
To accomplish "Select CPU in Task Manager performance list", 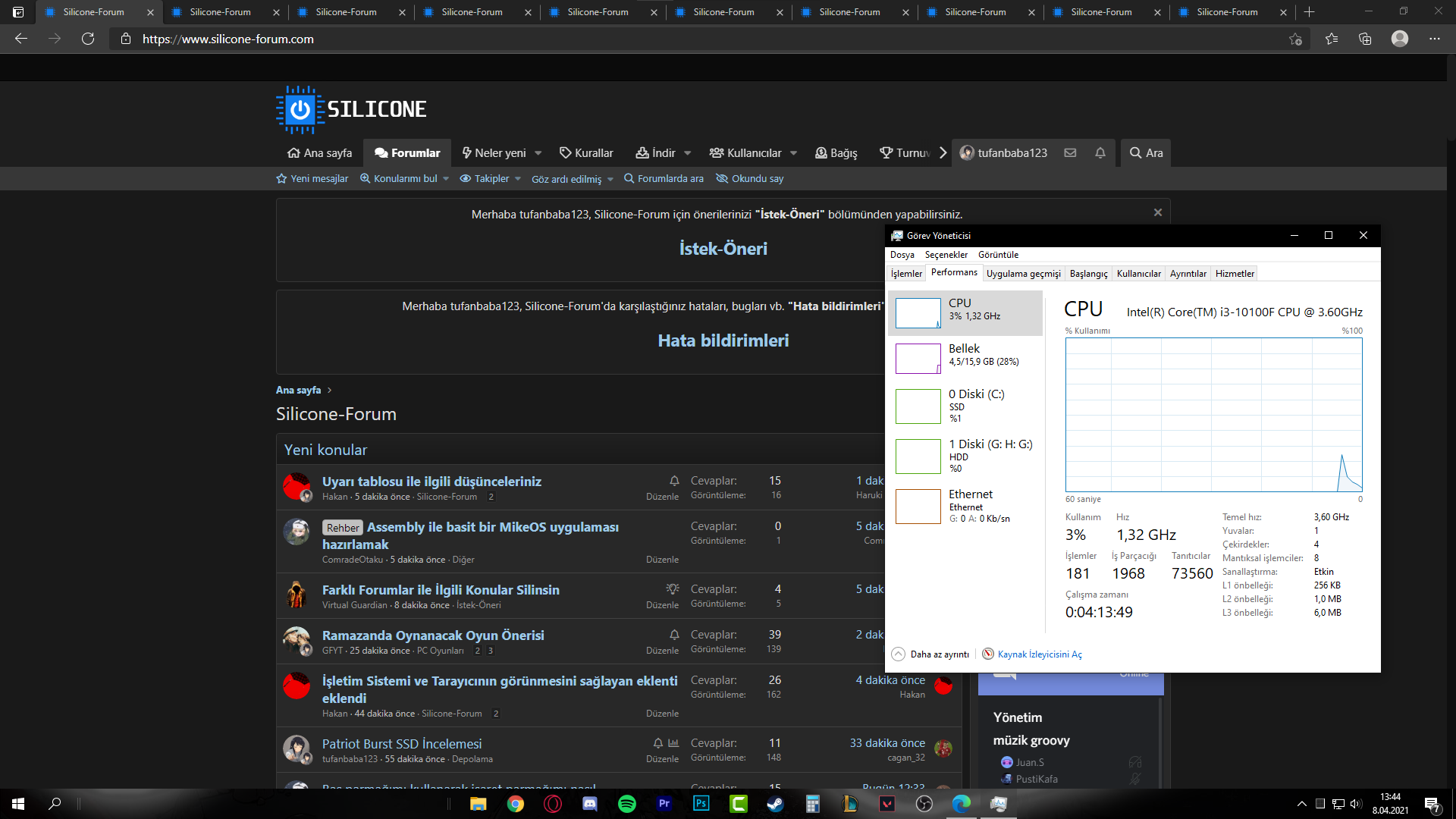I will tap(965, 312).
